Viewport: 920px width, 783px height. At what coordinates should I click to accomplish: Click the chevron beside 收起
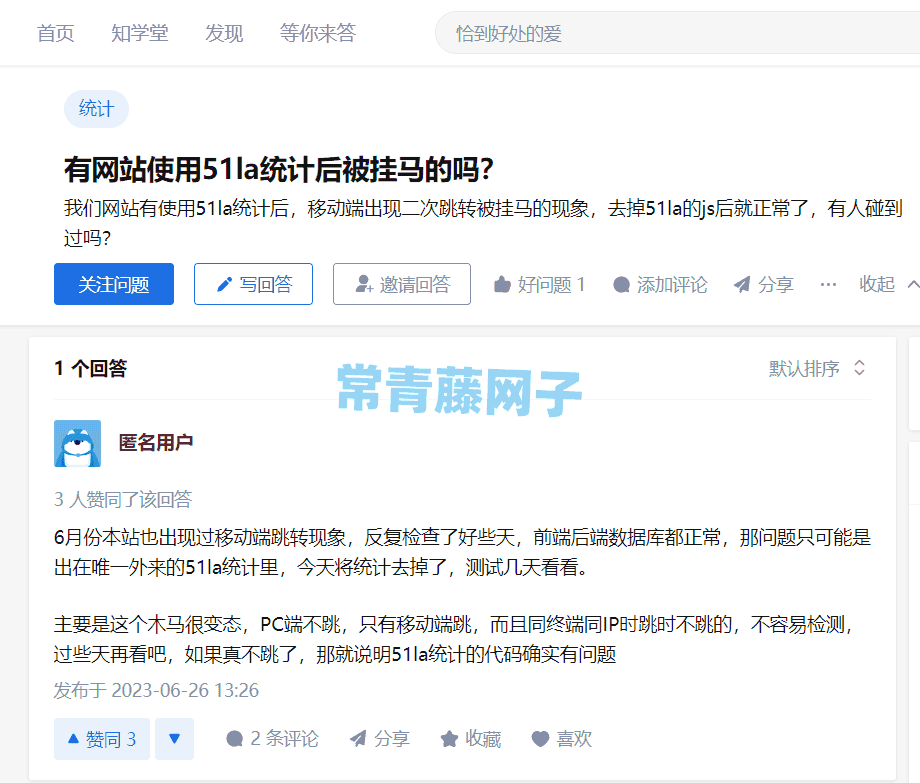(x=914, y=284)
